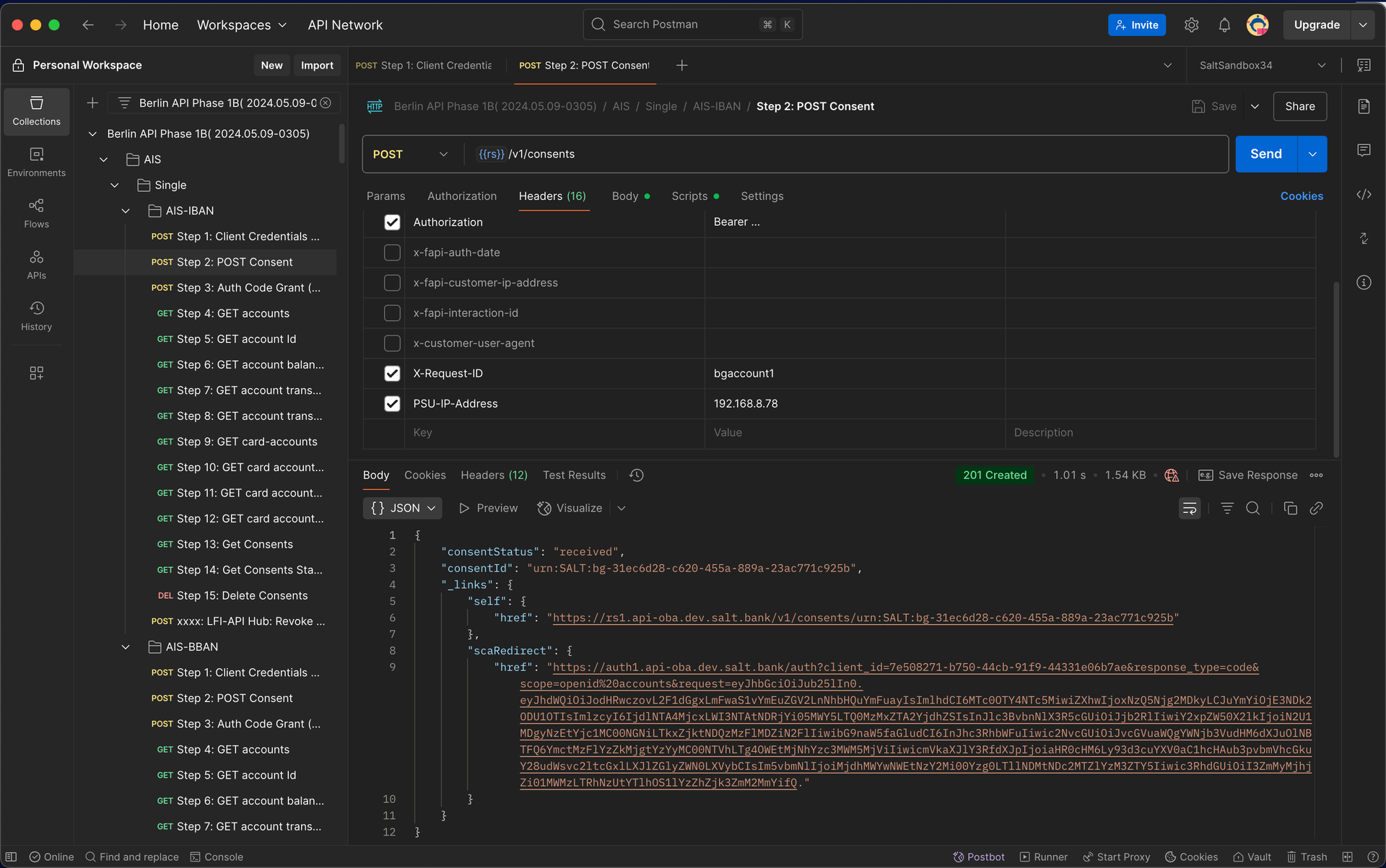Click the user avatar icon
Viewport: 1386px width, 868px height.
[1258, 25]
